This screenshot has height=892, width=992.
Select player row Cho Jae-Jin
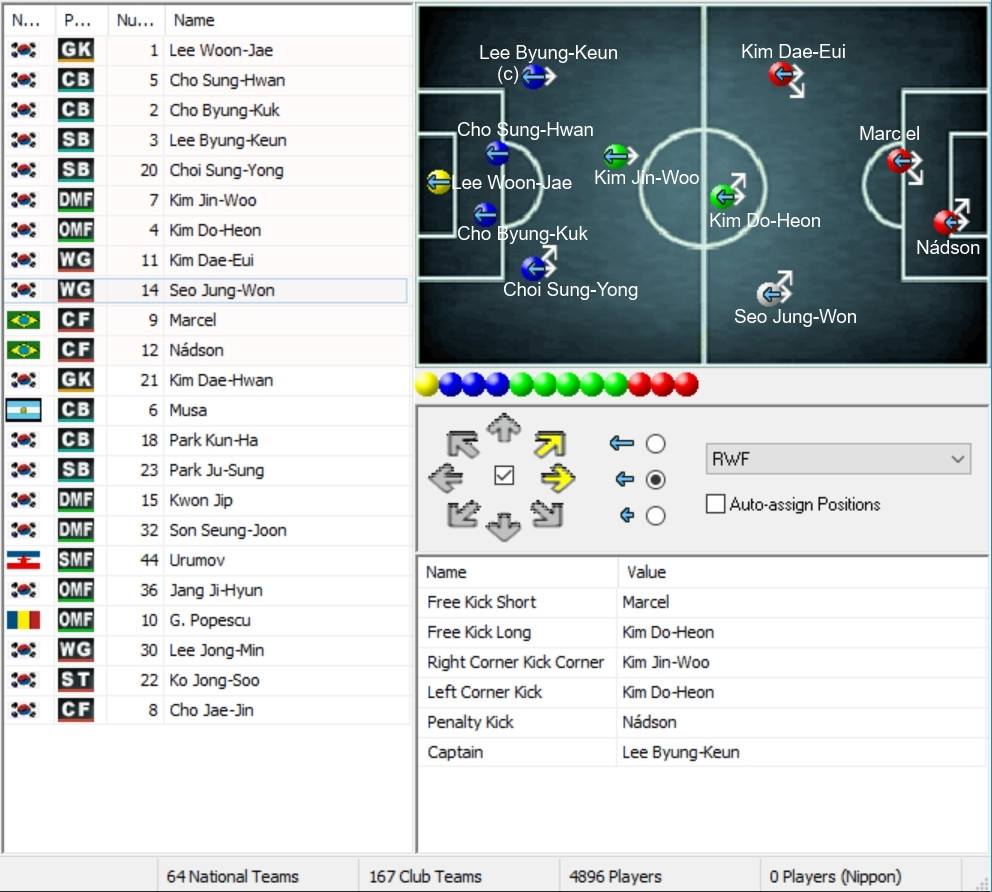coord(206,710)
